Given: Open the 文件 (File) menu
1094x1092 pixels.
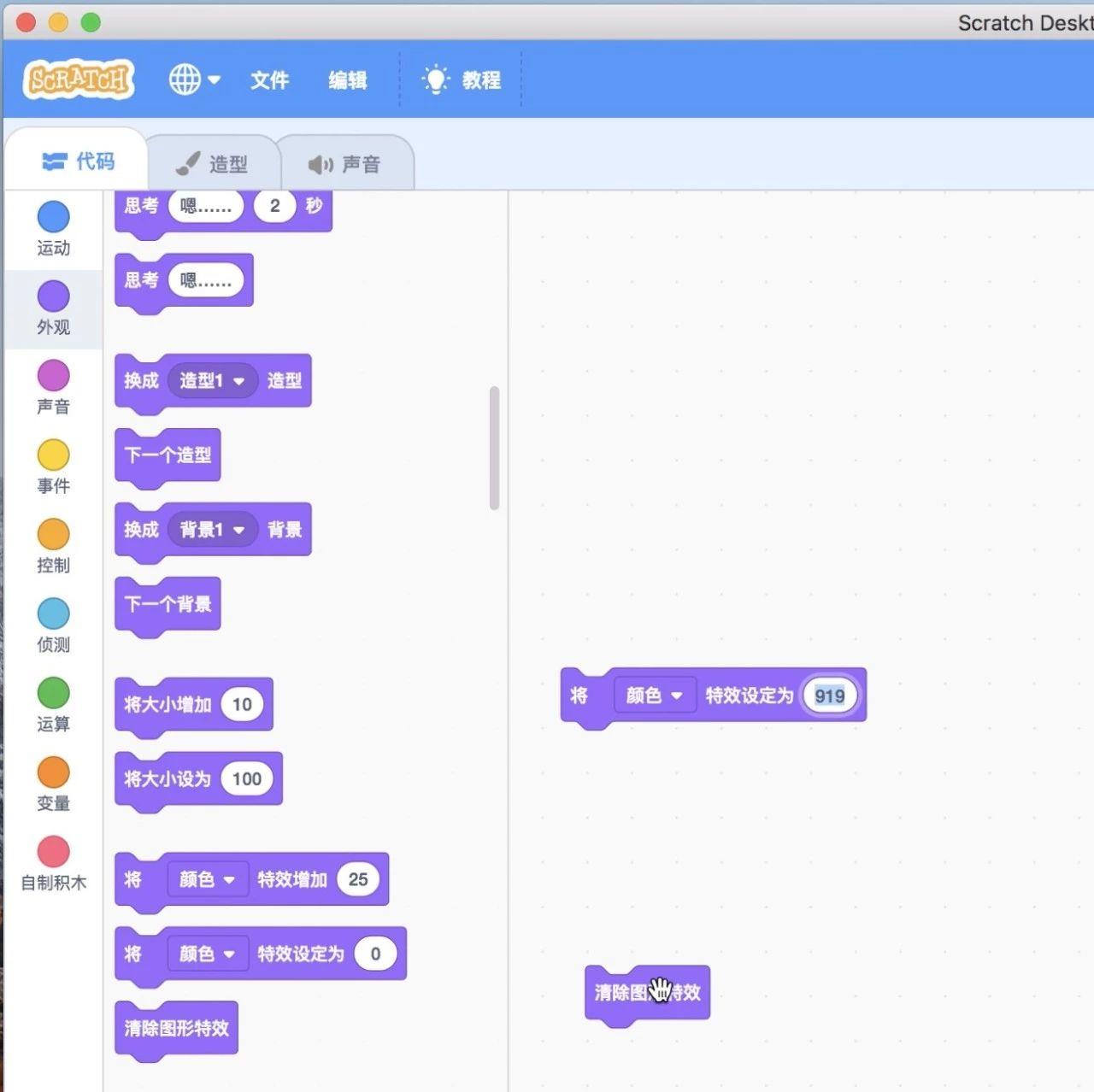Looking at the screenshot, I should [269, 80].
